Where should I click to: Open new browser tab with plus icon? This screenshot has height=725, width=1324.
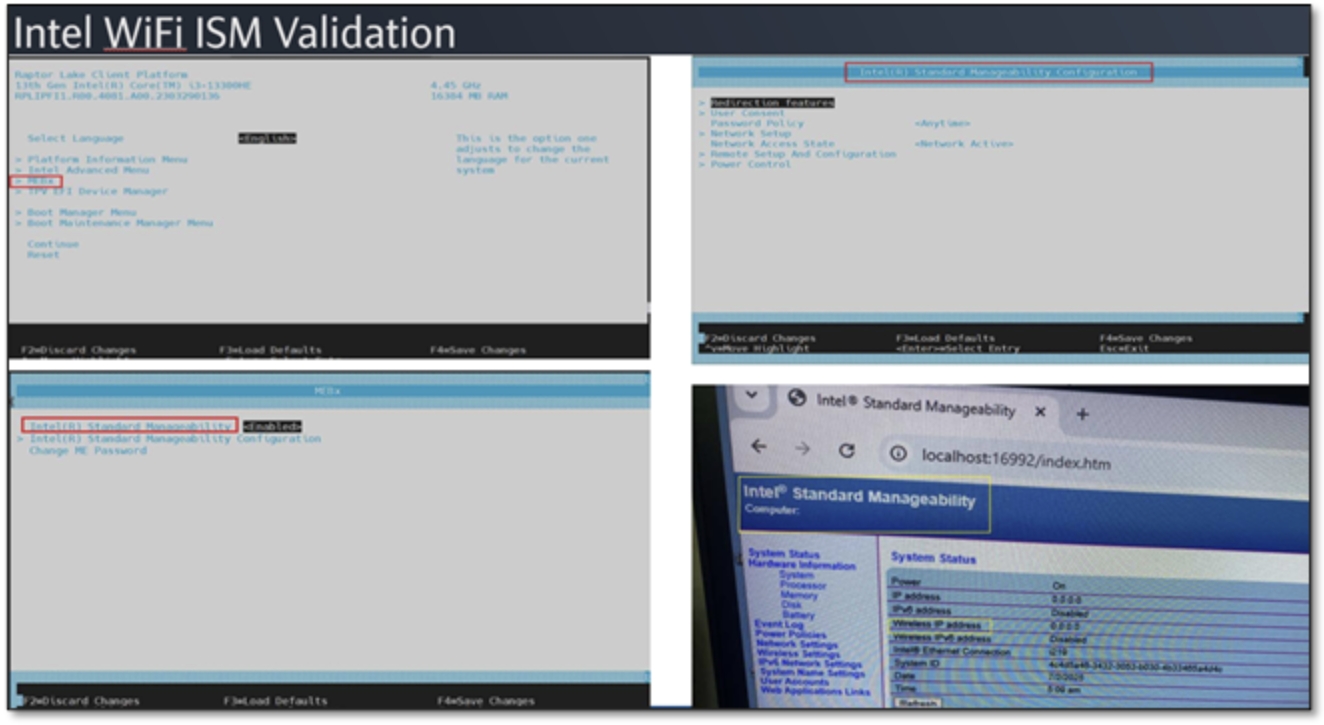1082,413
